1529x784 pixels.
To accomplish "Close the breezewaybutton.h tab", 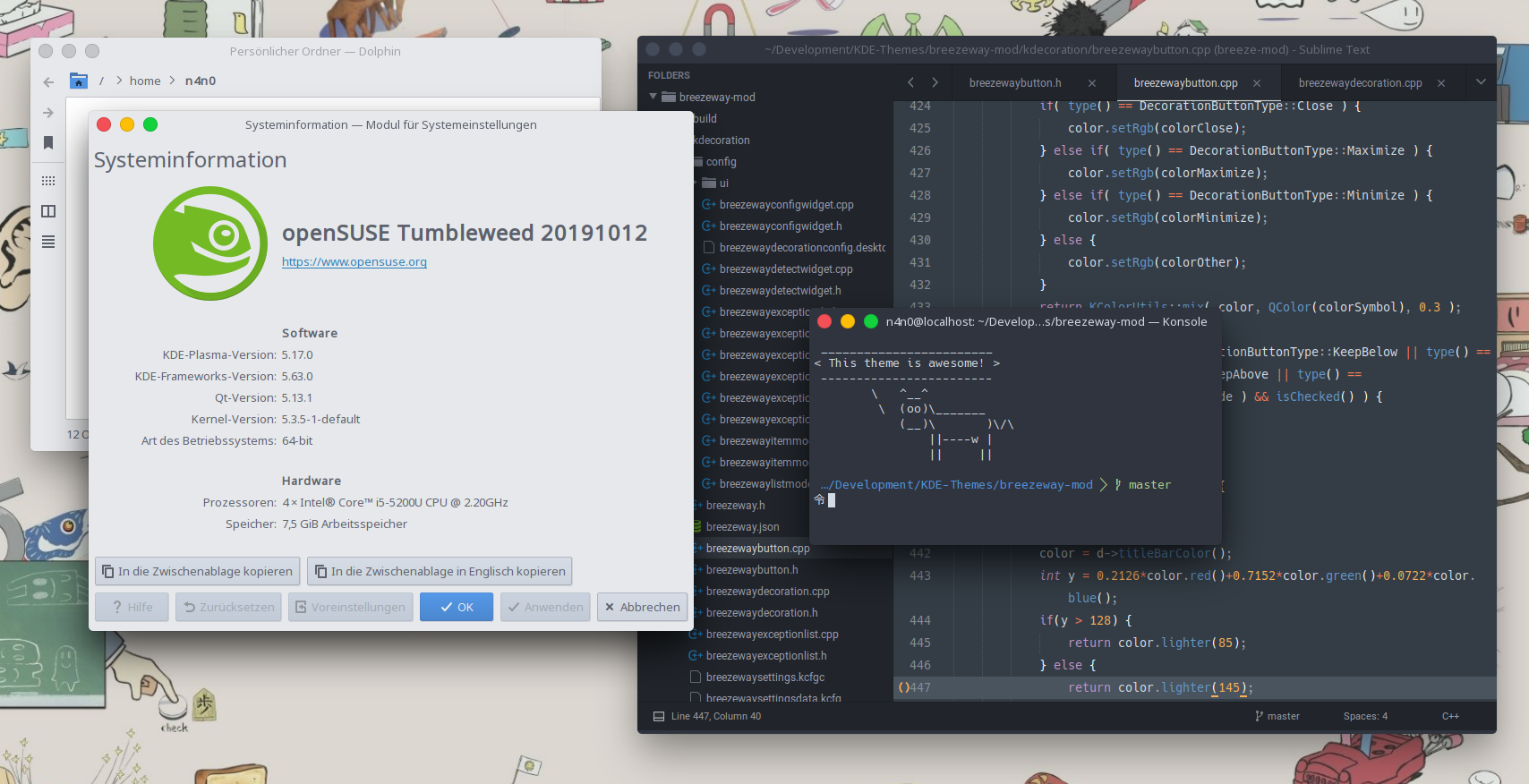I will coord(1092,83).
